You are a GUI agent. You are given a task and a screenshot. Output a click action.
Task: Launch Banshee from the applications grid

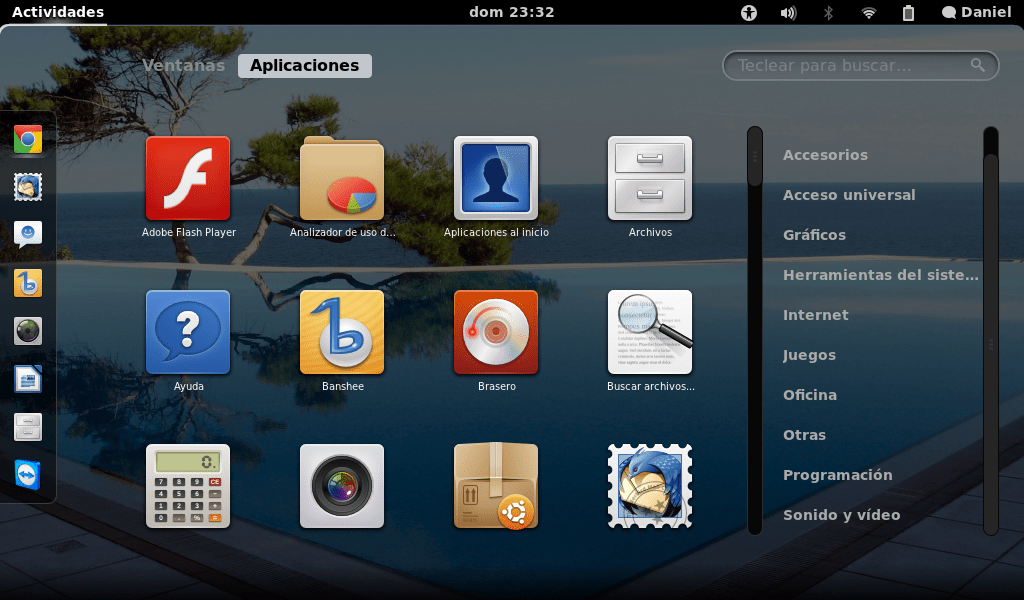point(342,332)
